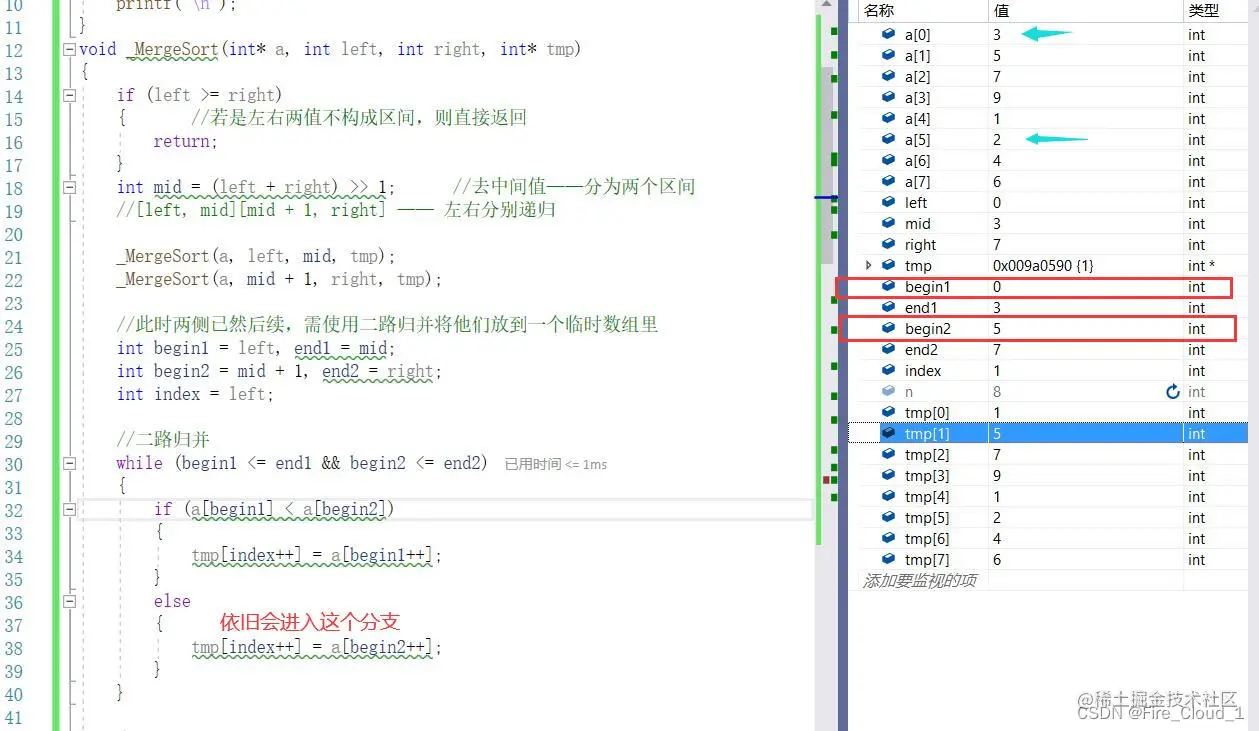Click the cube icon beside tmp[7]
1259x731 pixels.
888,559
